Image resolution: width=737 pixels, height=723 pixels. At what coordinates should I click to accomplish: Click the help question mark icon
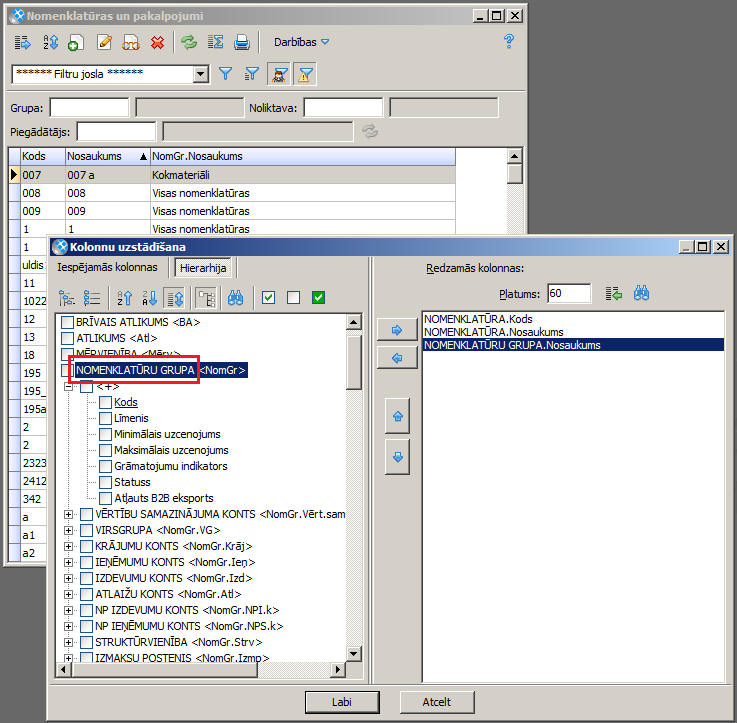click(x=509, y=41)
